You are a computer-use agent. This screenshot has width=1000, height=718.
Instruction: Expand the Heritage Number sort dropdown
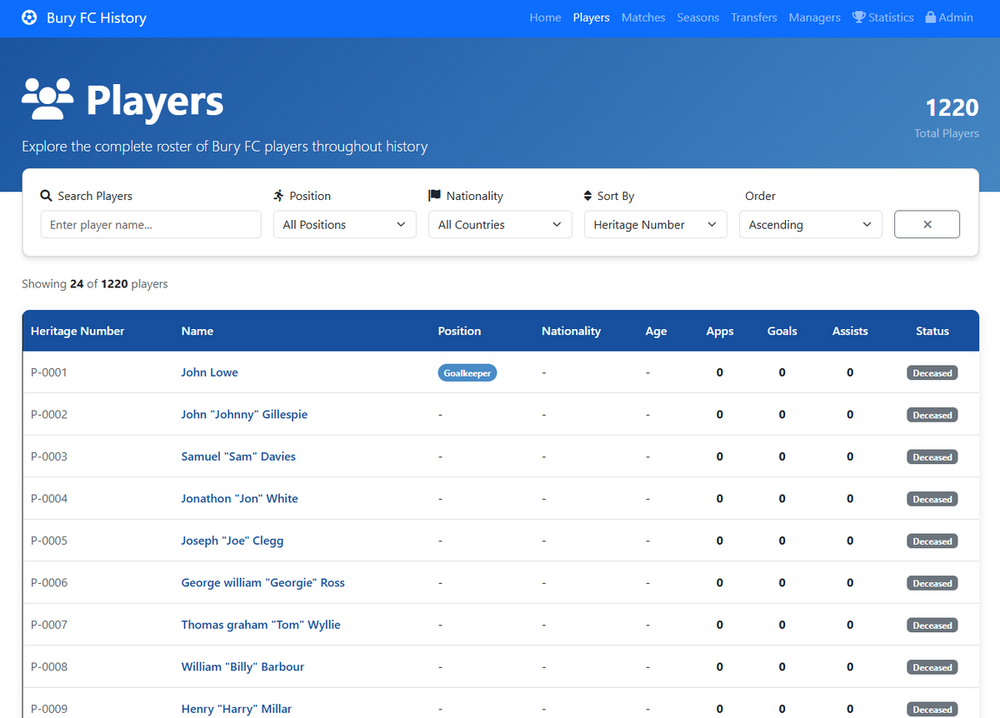point(655,224)
